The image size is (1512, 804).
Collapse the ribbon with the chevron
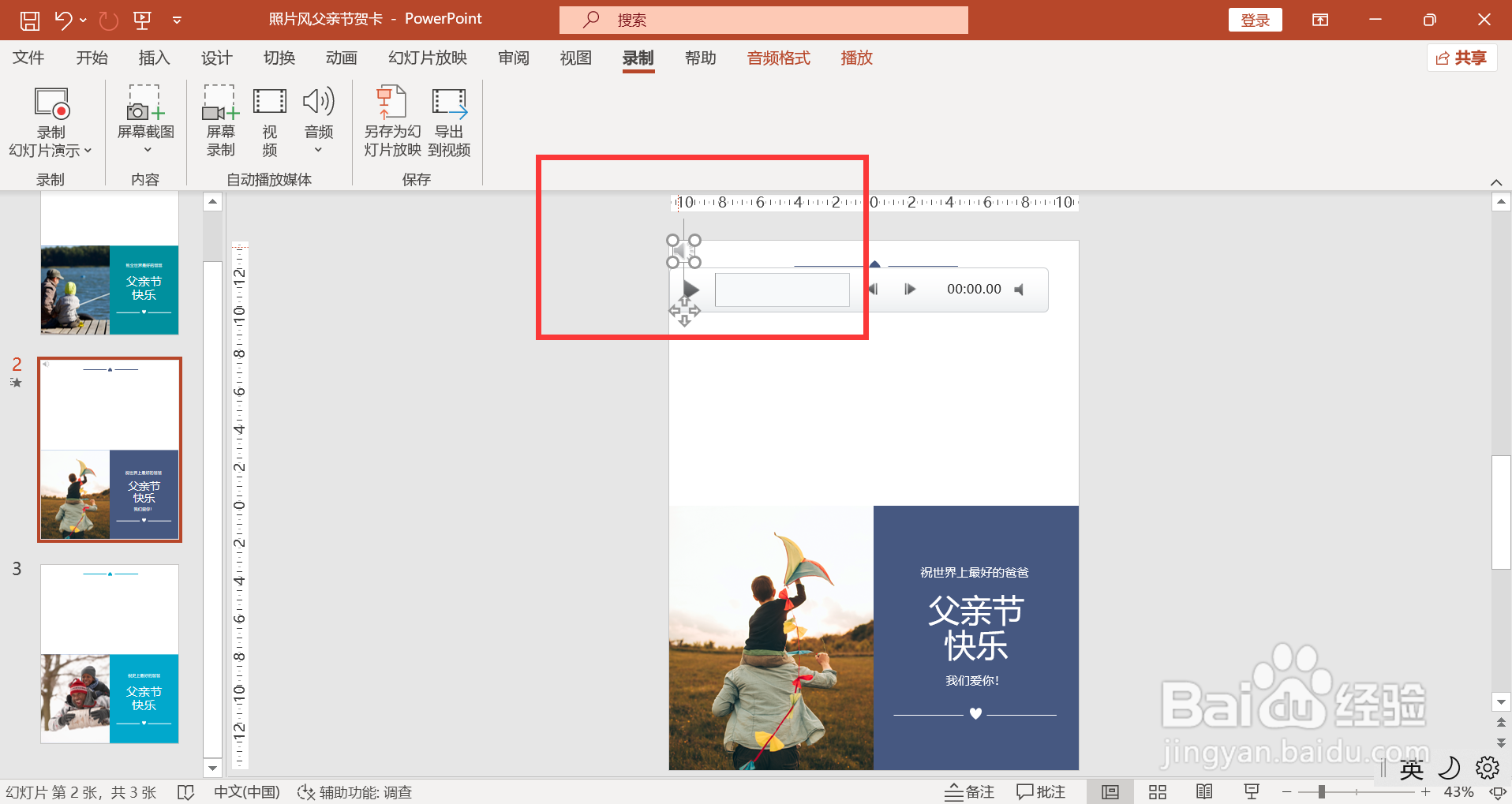(x=1496, y=182)
